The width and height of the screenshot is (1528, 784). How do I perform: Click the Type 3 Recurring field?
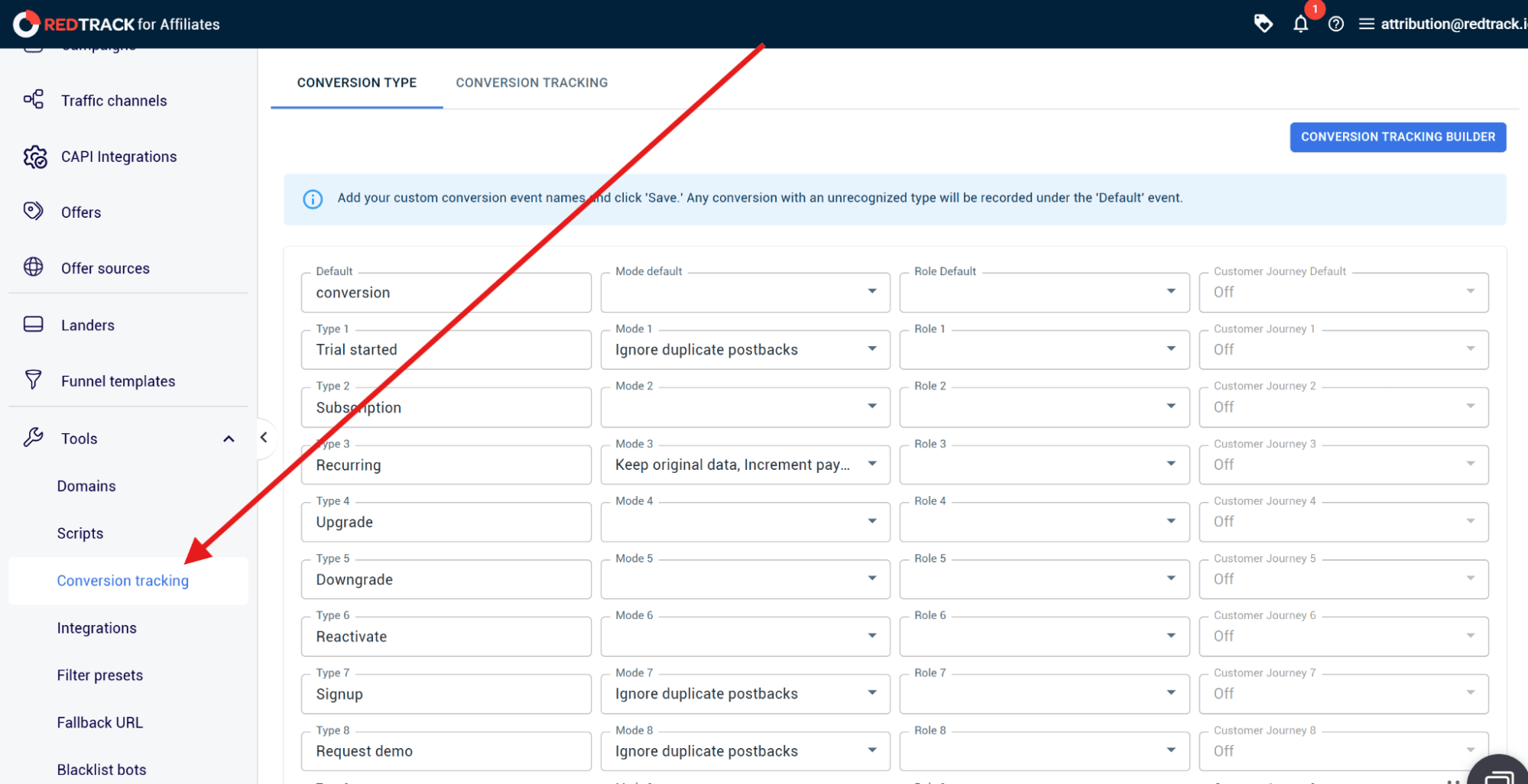(446, 465)
